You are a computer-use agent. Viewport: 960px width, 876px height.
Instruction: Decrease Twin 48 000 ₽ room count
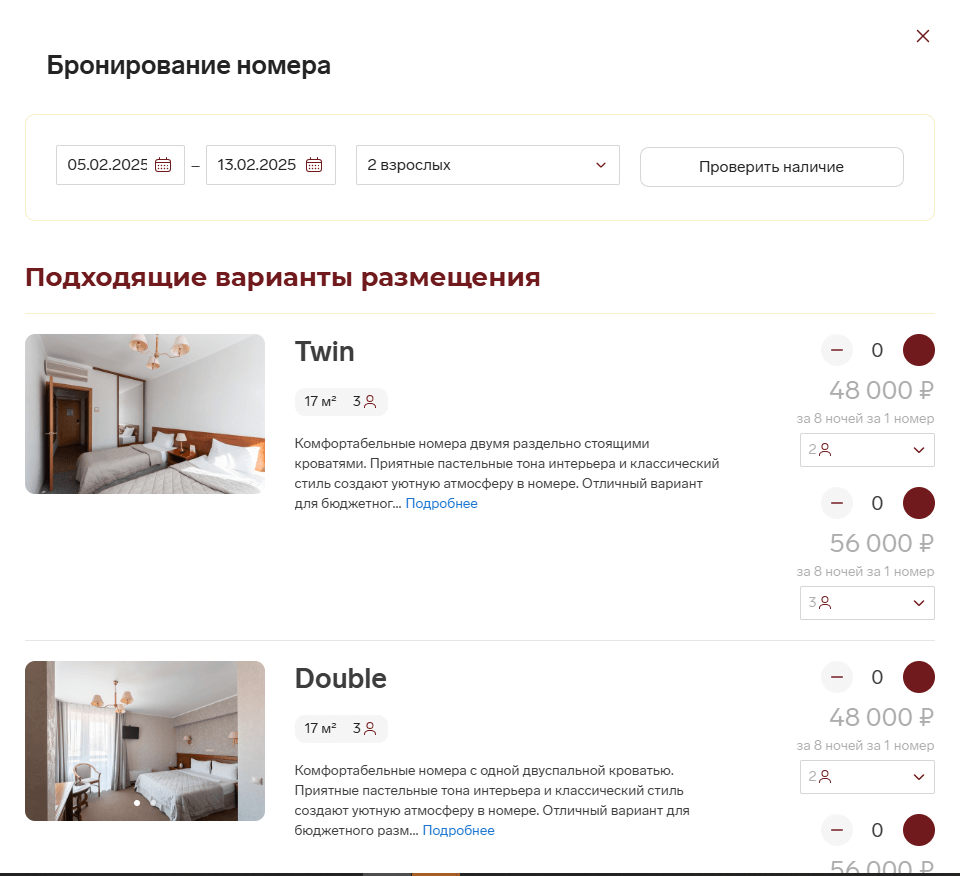click(x=837, y=350)
